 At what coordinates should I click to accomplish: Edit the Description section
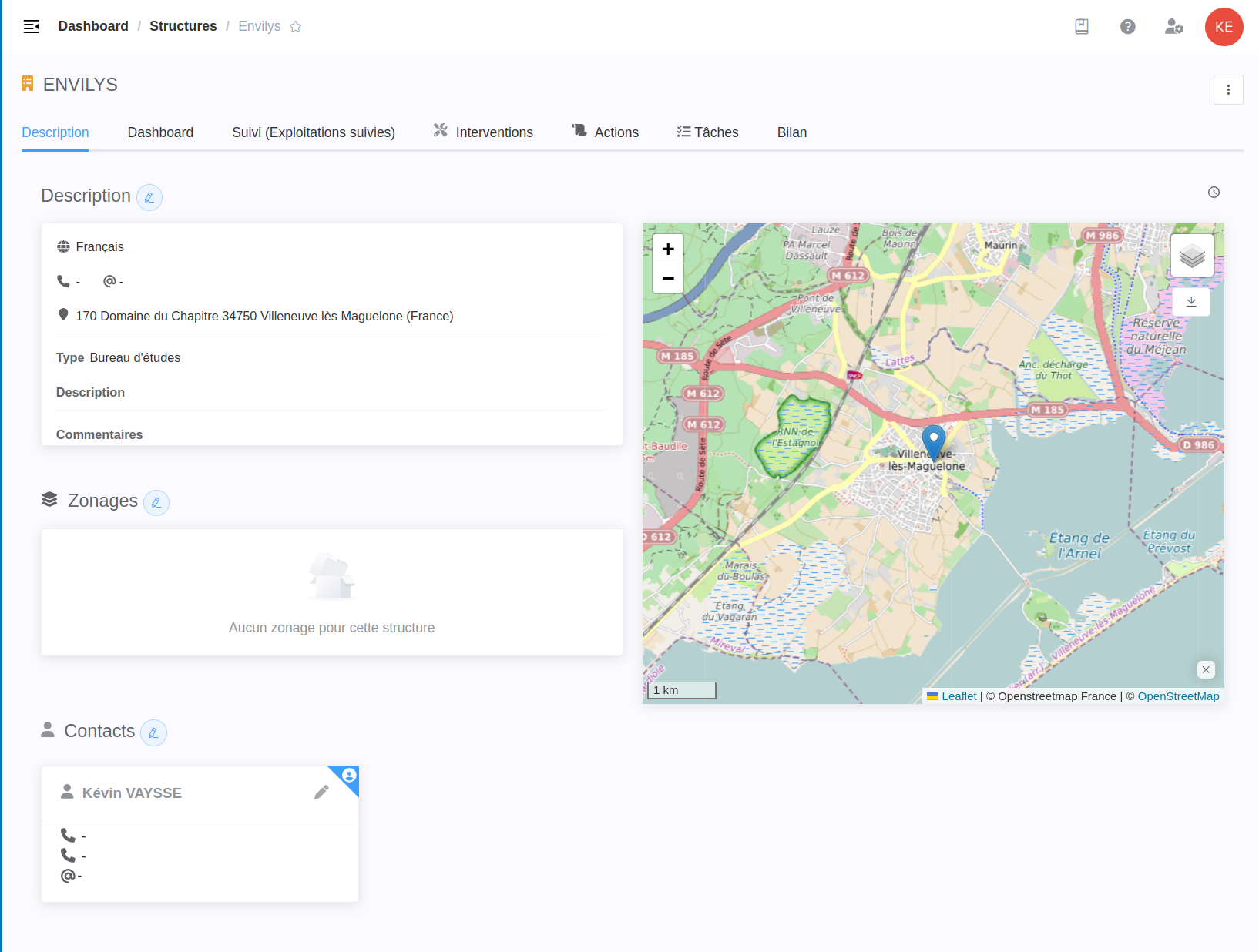[x=149, y=198]
